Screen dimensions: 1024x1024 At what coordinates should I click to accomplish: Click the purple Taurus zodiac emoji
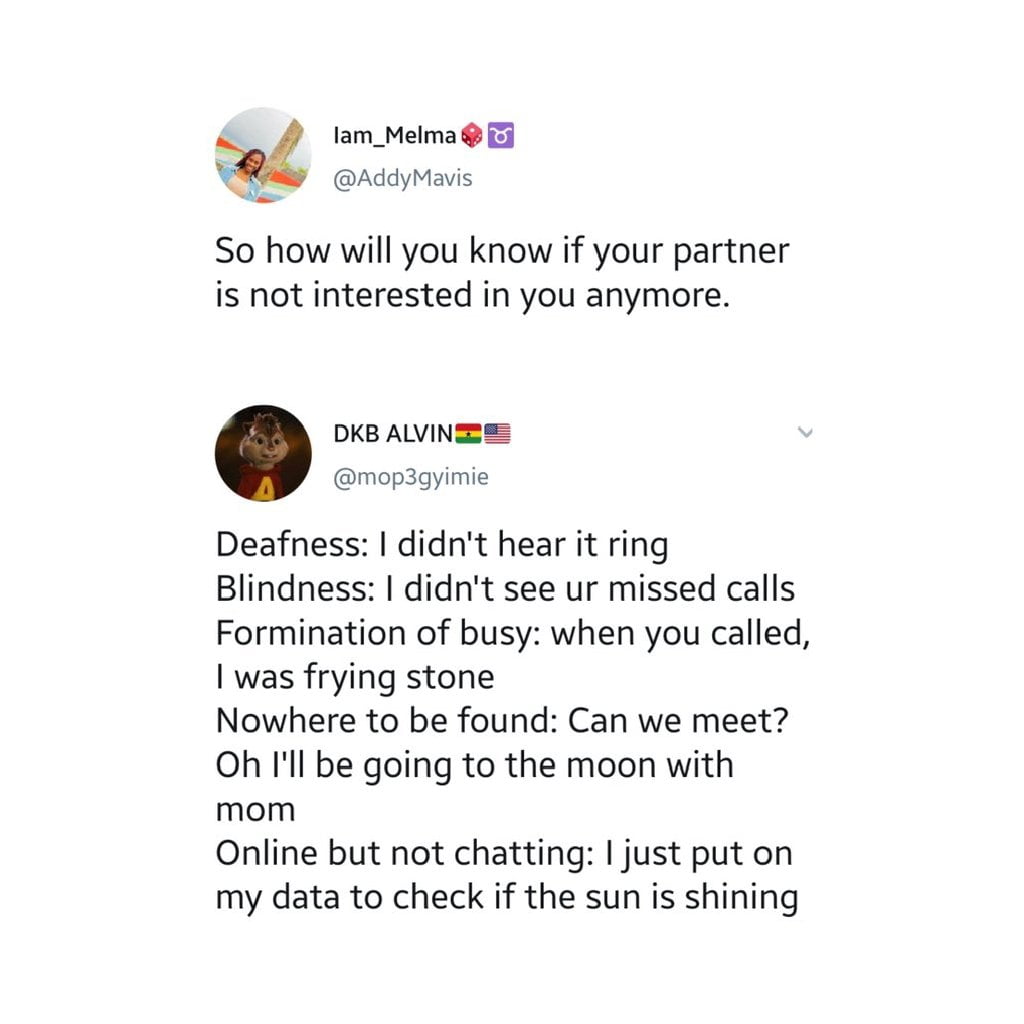click(501, 135)
